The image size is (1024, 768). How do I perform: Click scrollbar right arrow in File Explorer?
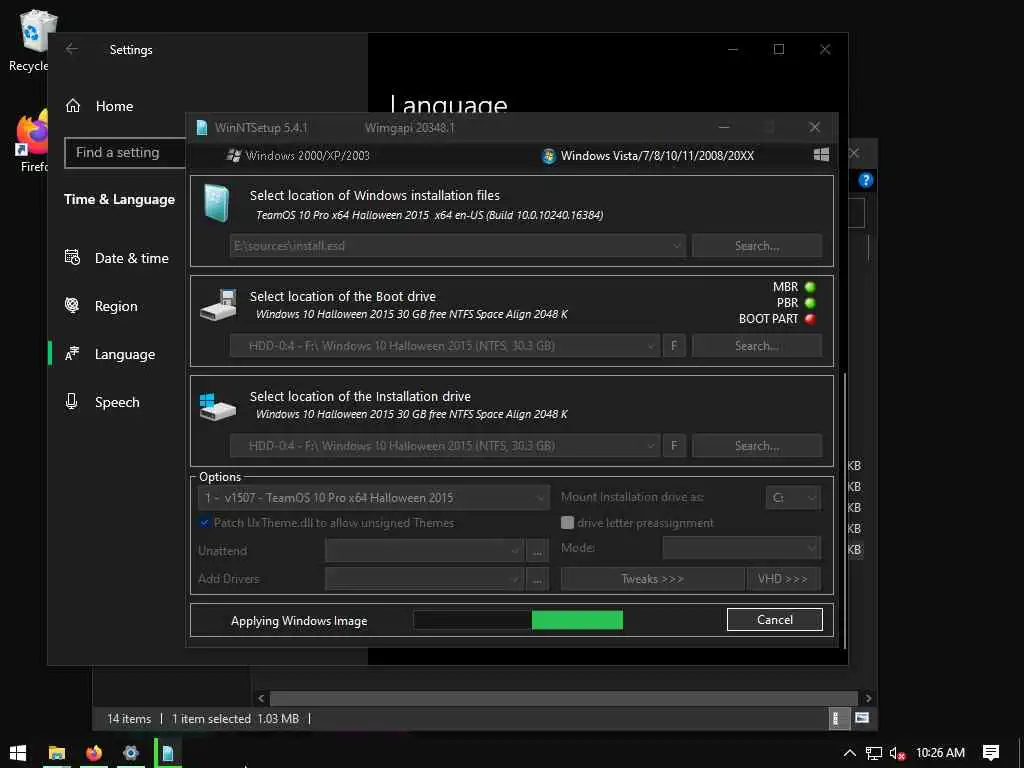[868, 699]
